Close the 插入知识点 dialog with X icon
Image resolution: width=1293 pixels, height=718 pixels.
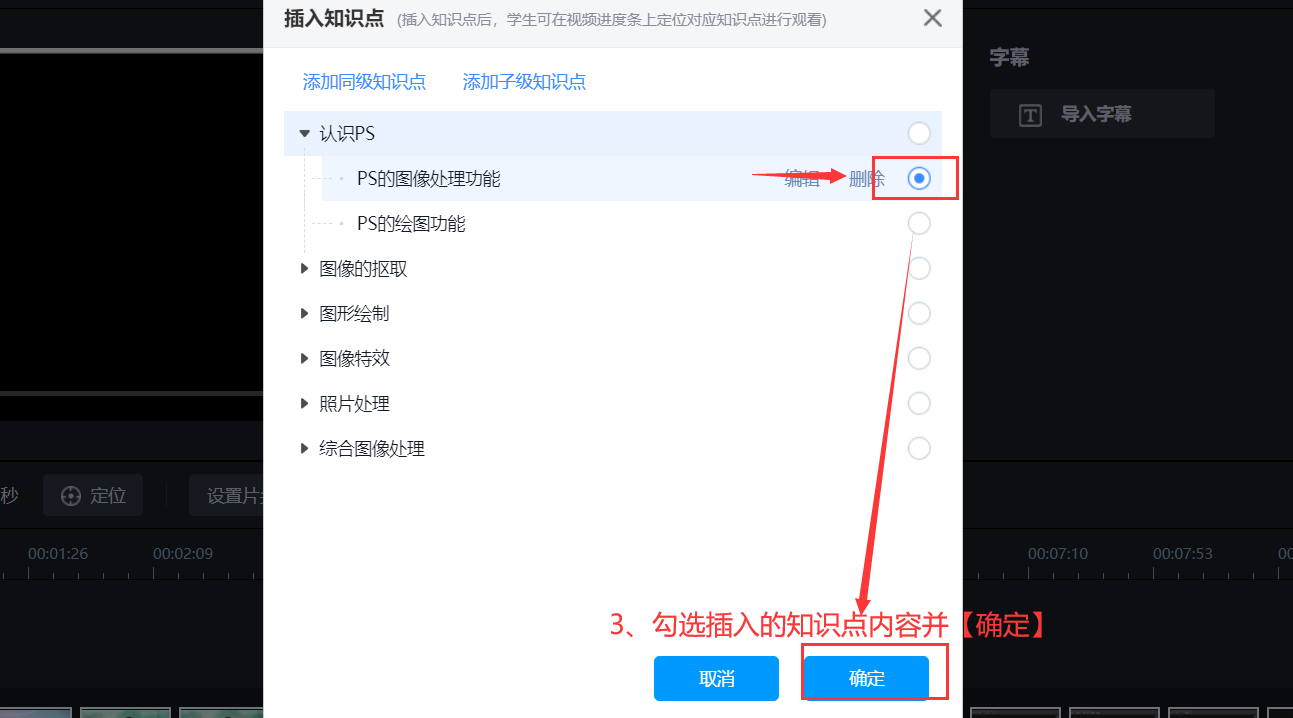tap(932, 18)
